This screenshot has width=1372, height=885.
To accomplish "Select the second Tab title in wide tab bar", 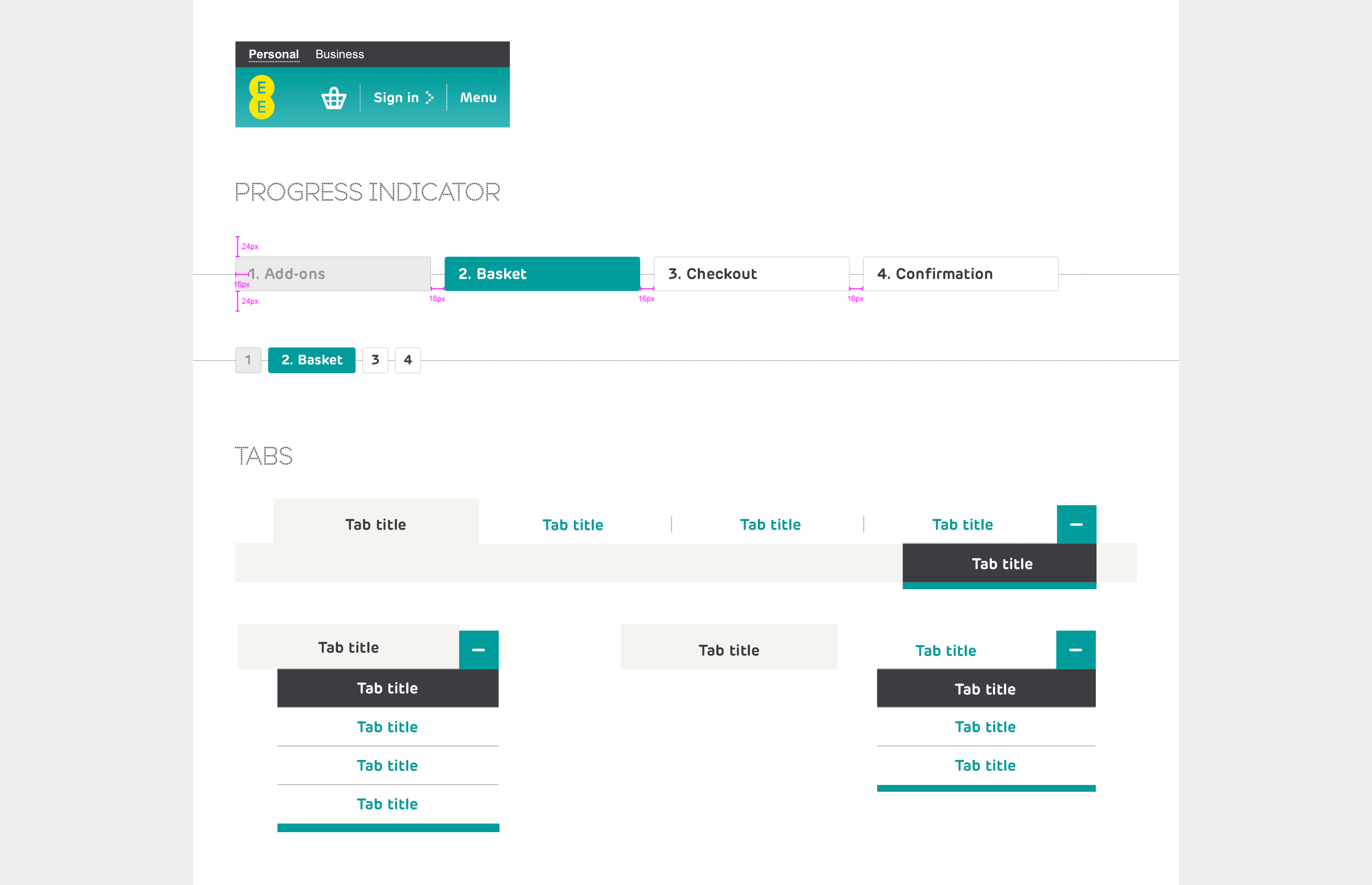I will point(573,525).
